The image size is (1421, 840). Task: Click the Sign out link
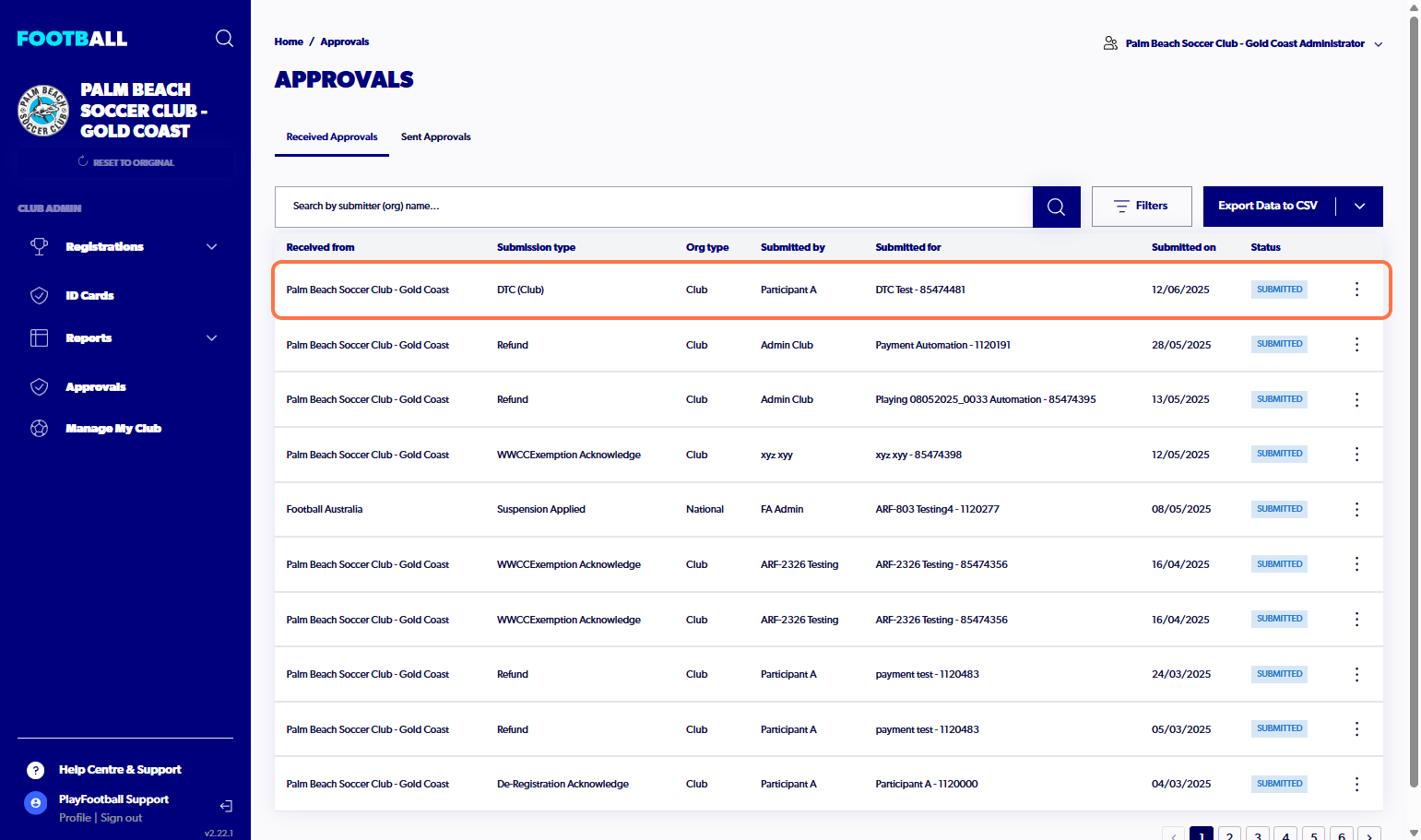121,818
